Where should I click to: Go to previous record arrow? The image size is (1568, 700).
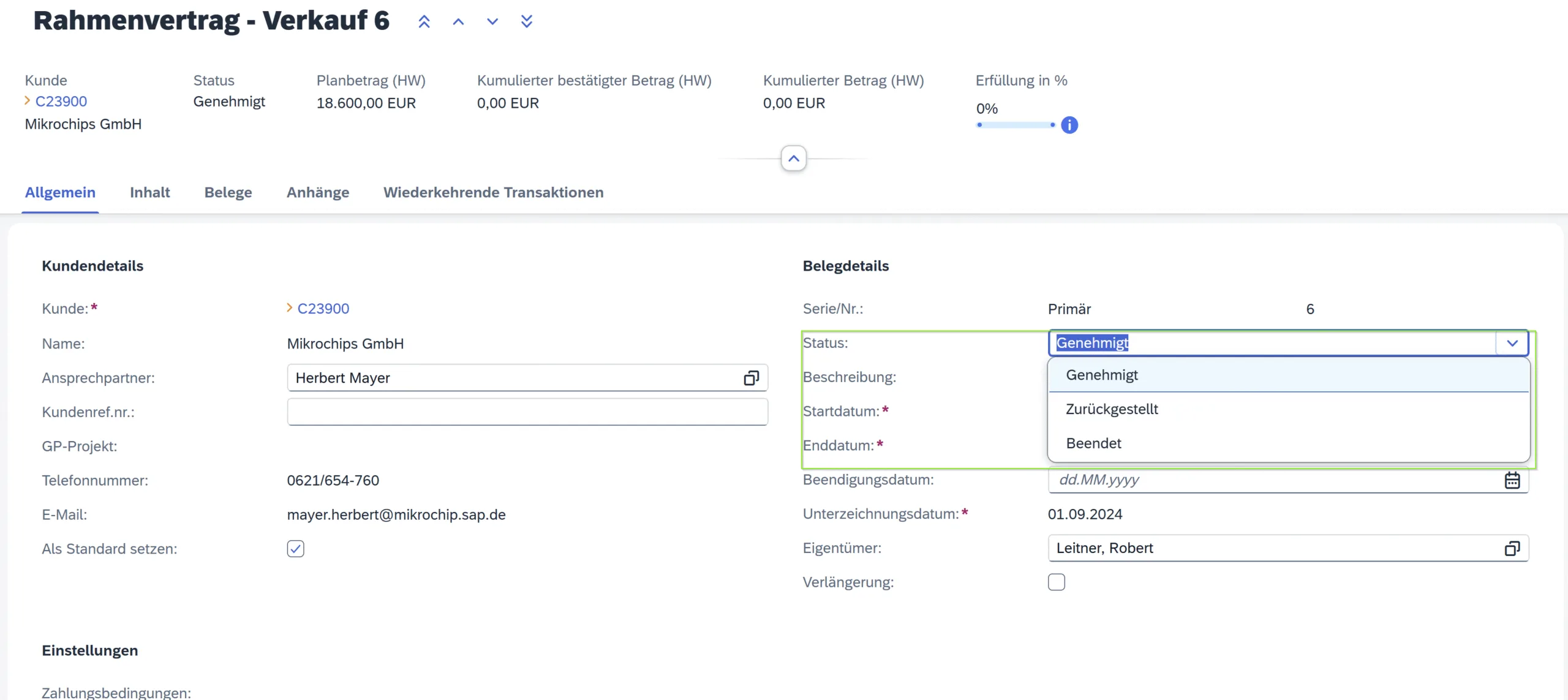(x=458, y=22)
